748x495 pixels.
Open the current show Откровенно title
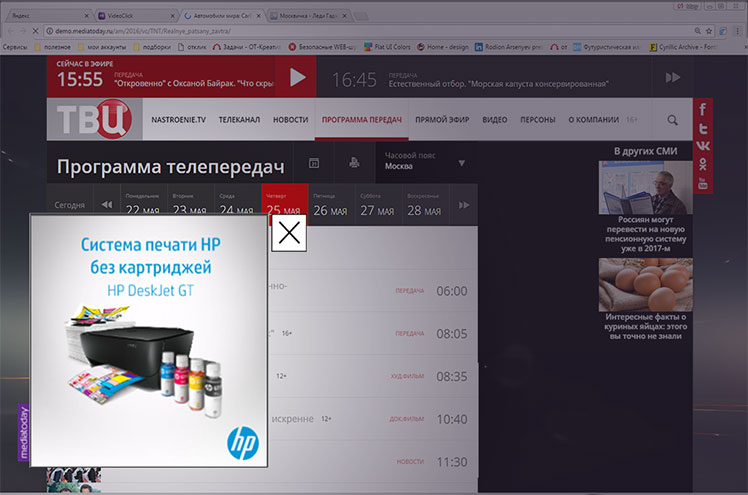[x=194, y=83]
